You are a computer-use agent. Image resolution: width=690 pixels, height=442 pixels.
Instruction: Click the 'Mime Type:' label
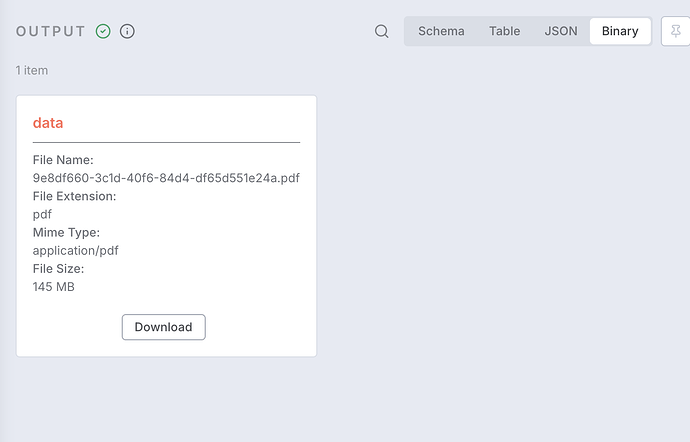66,232
